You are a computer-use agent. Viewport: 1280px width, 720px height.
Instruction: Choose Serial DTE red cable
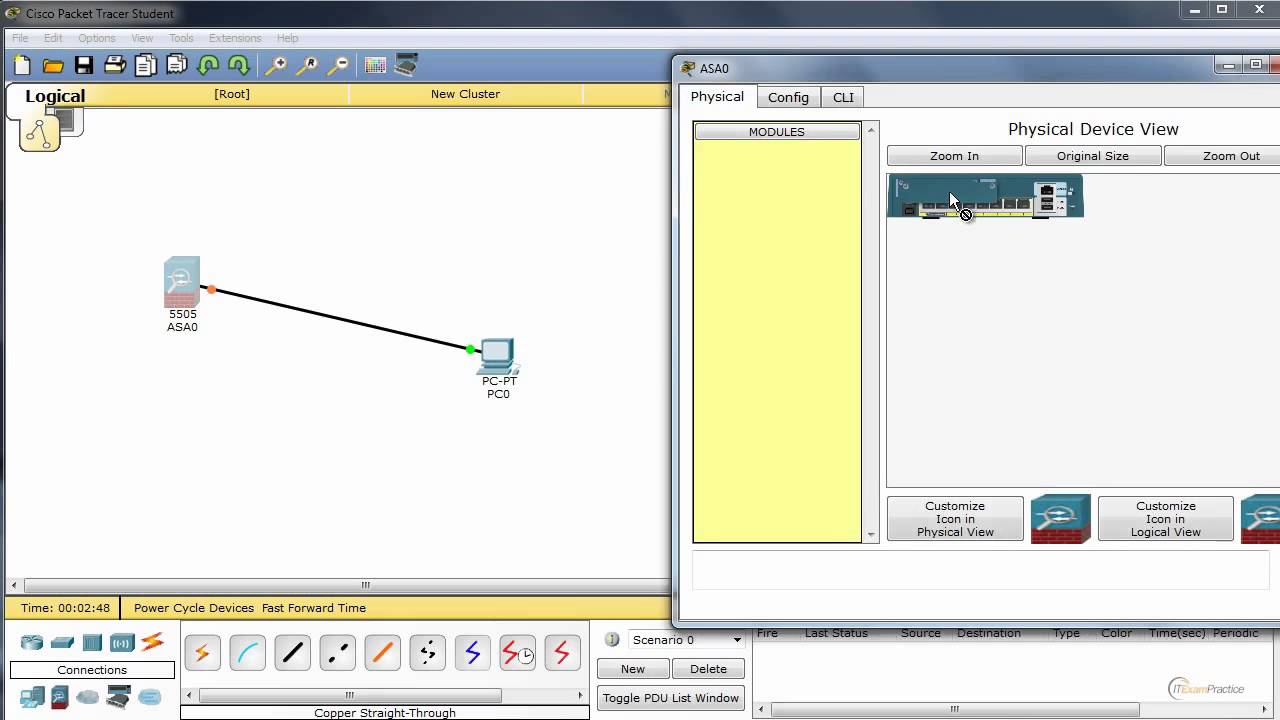click(562, 653)
